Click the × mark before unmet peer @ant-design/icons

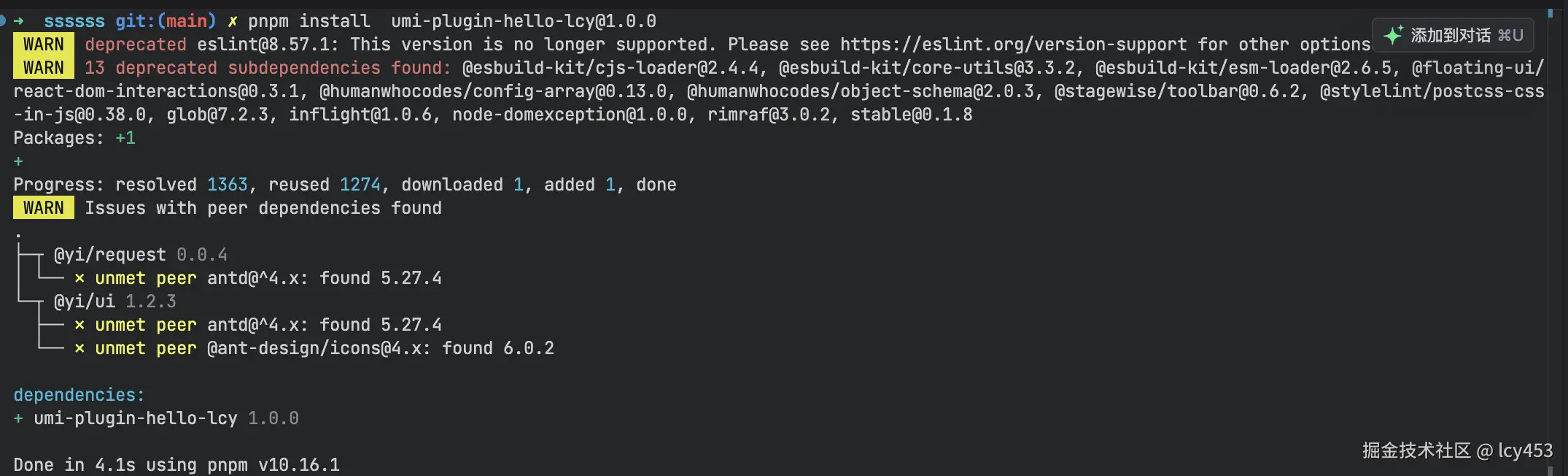[x=79, y=348]
